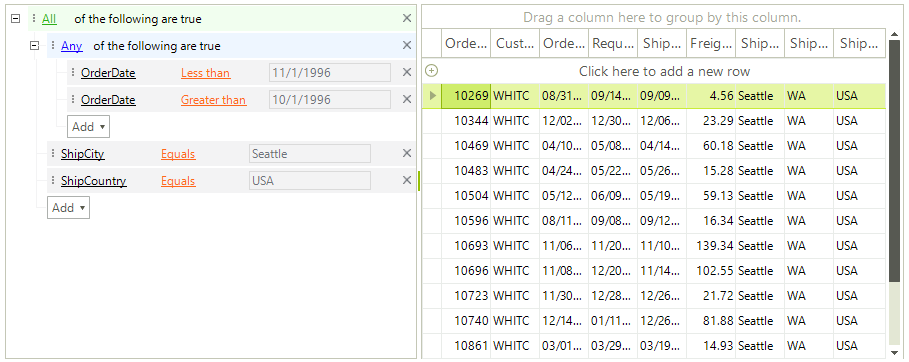Remove the Any group filter
Image resolution: width=909 pixels, height=362 pixels.
click(406, 45)
